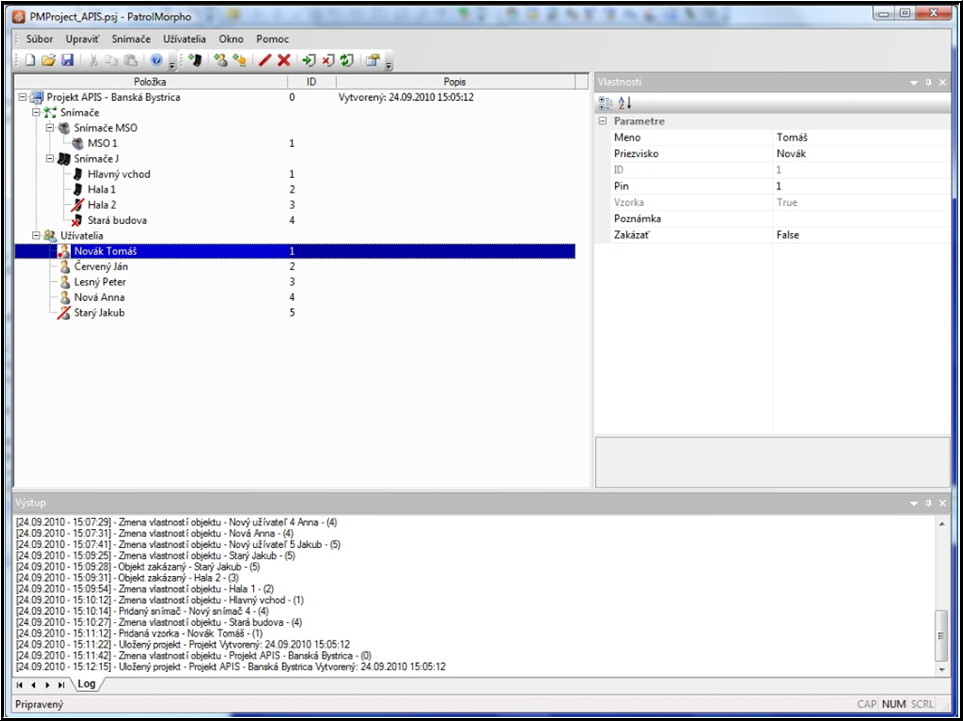Collapse the Parametre property group
The image size is (963, 721).
point(603,121)
